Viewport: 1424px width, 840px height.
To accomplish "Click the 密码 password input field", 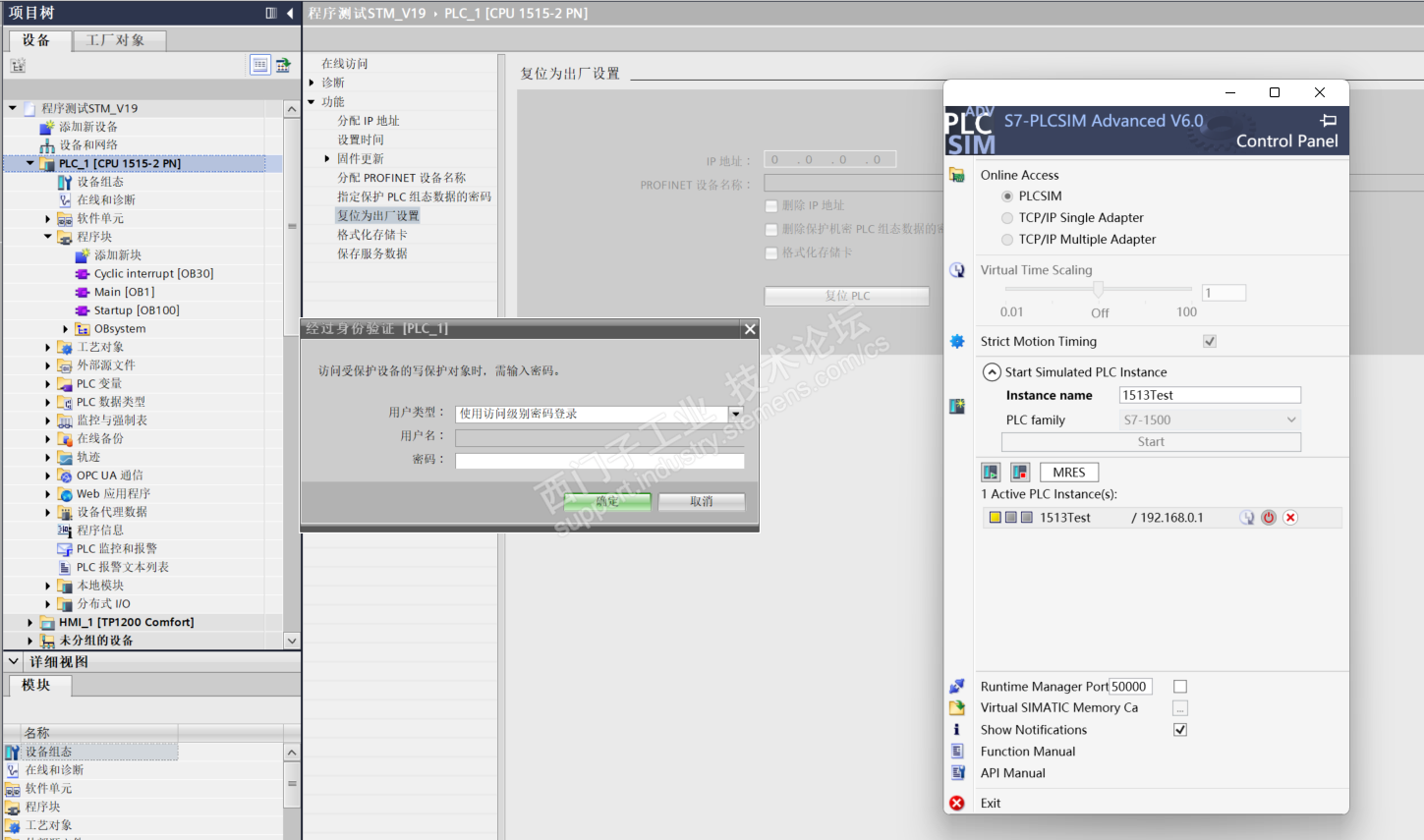I will [x=599, y=461].
